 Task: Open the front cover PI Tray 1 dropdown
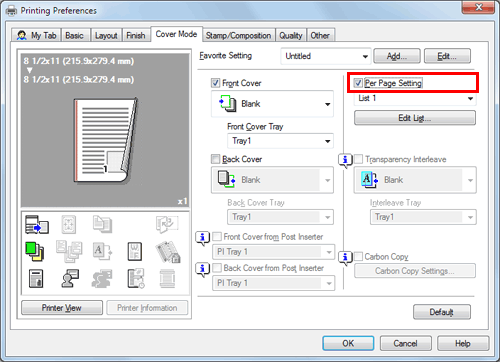click(x=274, y=252)
